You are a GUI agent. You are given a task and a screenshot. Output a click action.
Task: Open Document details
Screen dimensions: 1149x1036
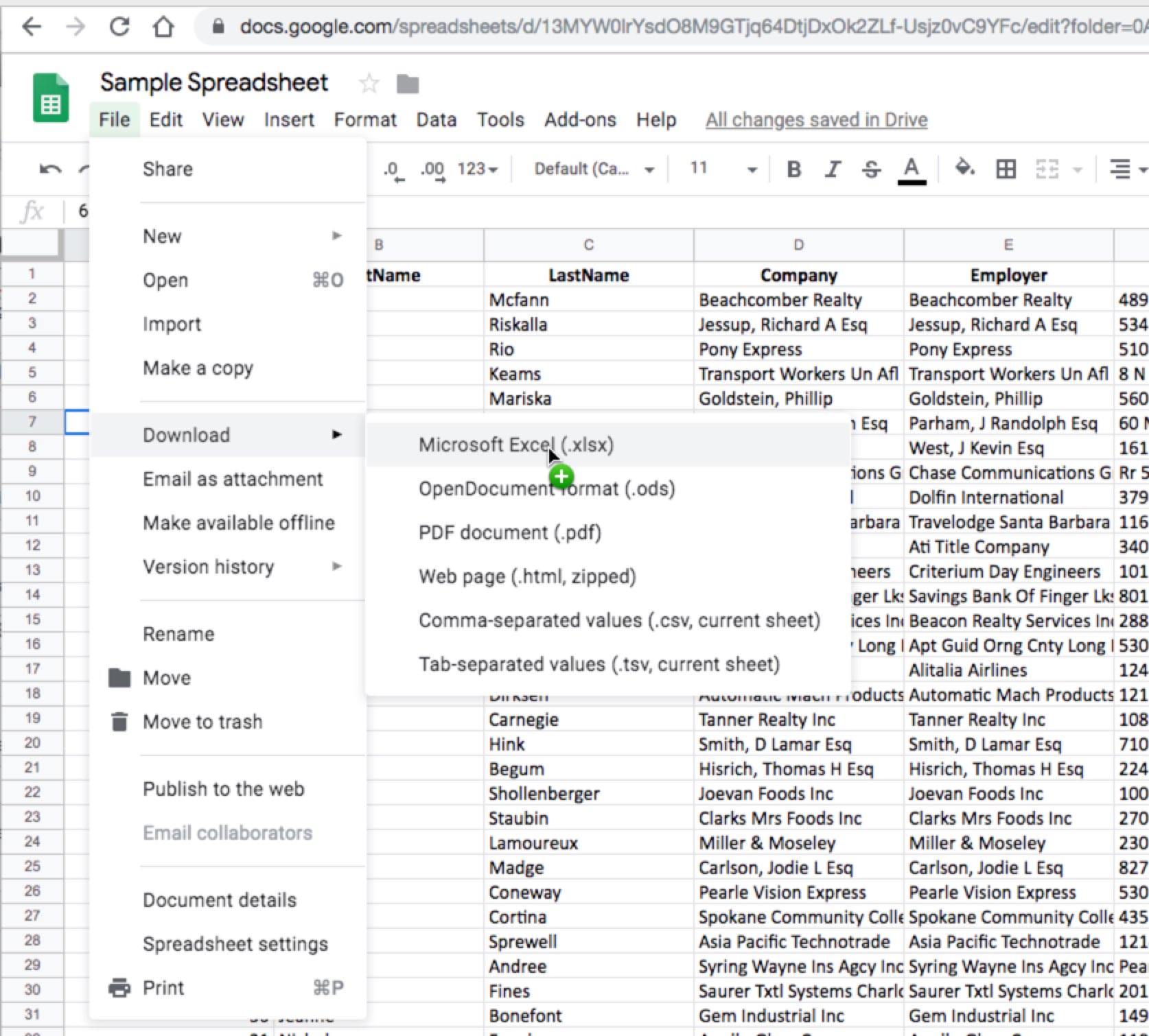coord(228,900)
